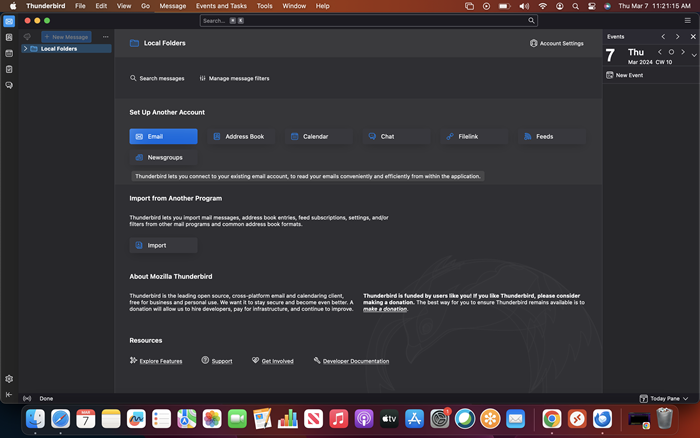Expand the mini day dropdown chevron

point(694,55)
